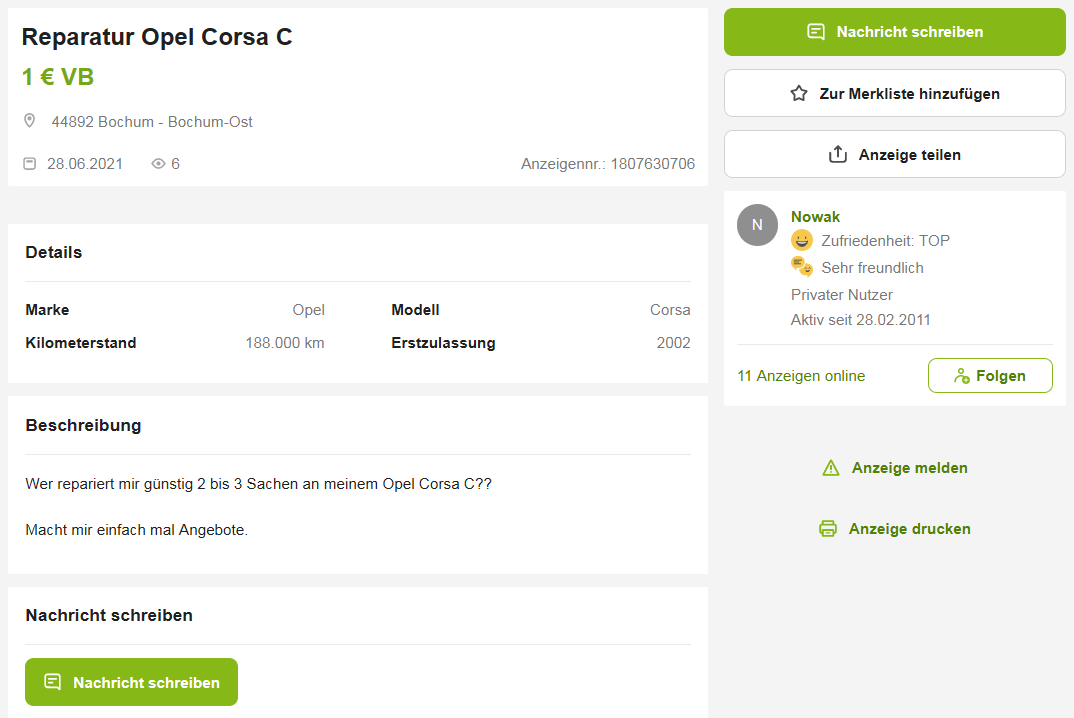Screen dimensions: 1074x718
Task: Click the calendar icon next to 28.06.2021
Action: click(30, 163)
